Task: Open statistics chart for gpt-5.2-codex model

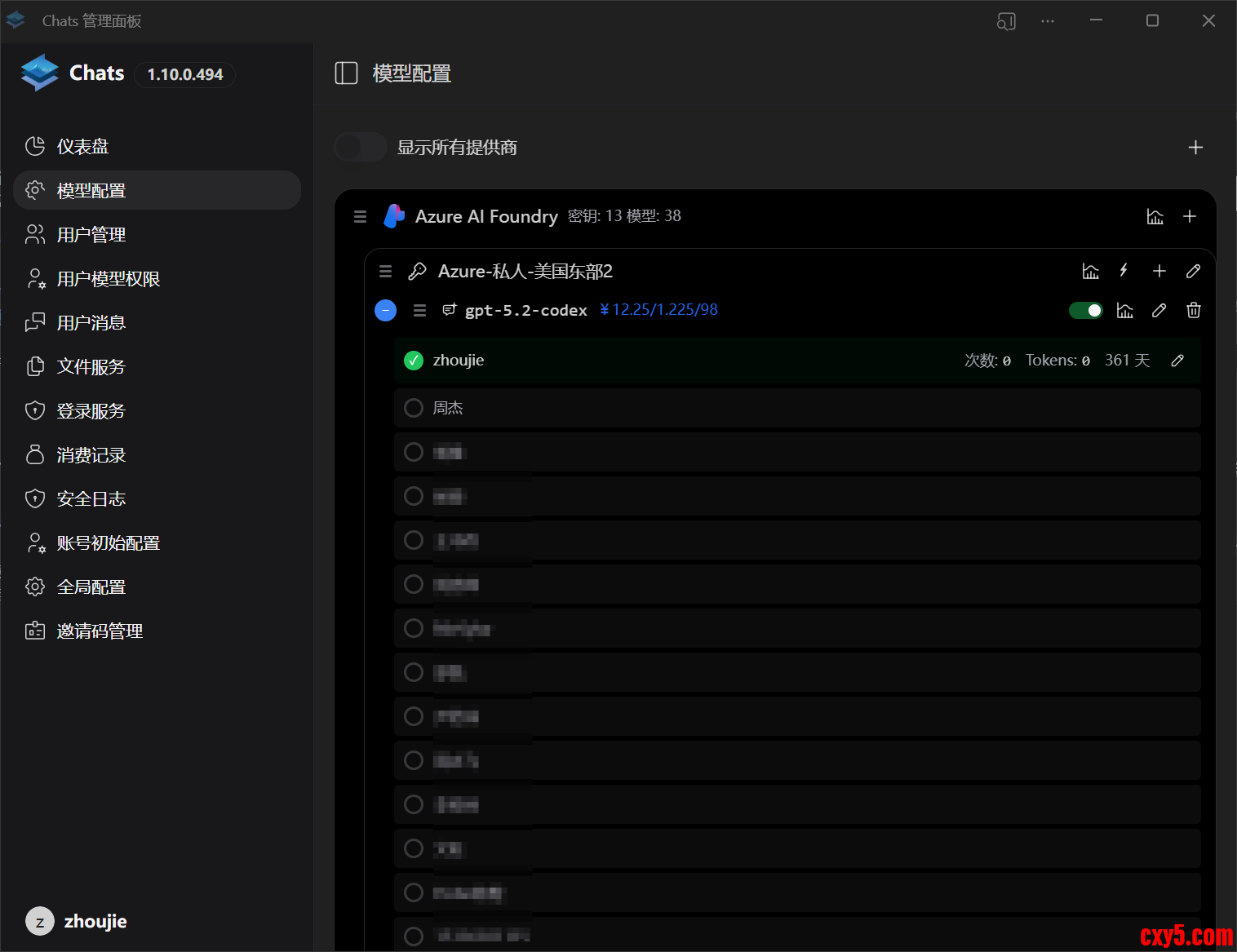Action: [x=1124, y=310]
